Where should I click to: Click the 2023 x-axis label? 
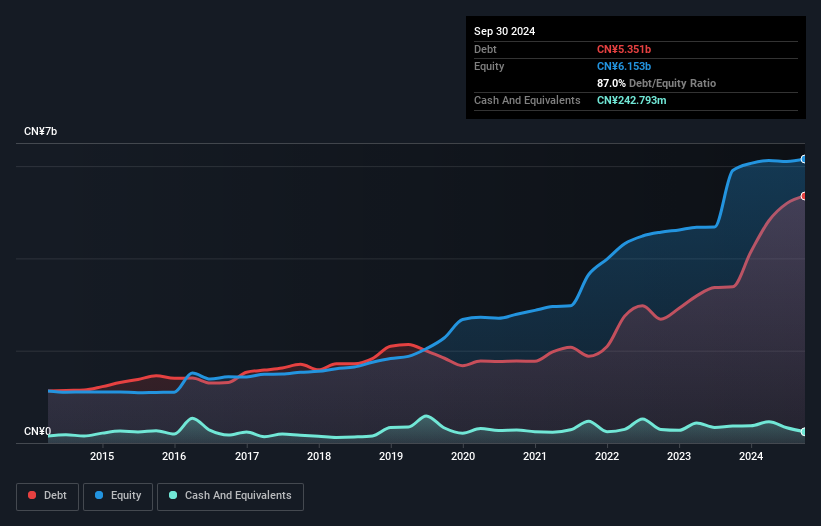pos(679,456)
